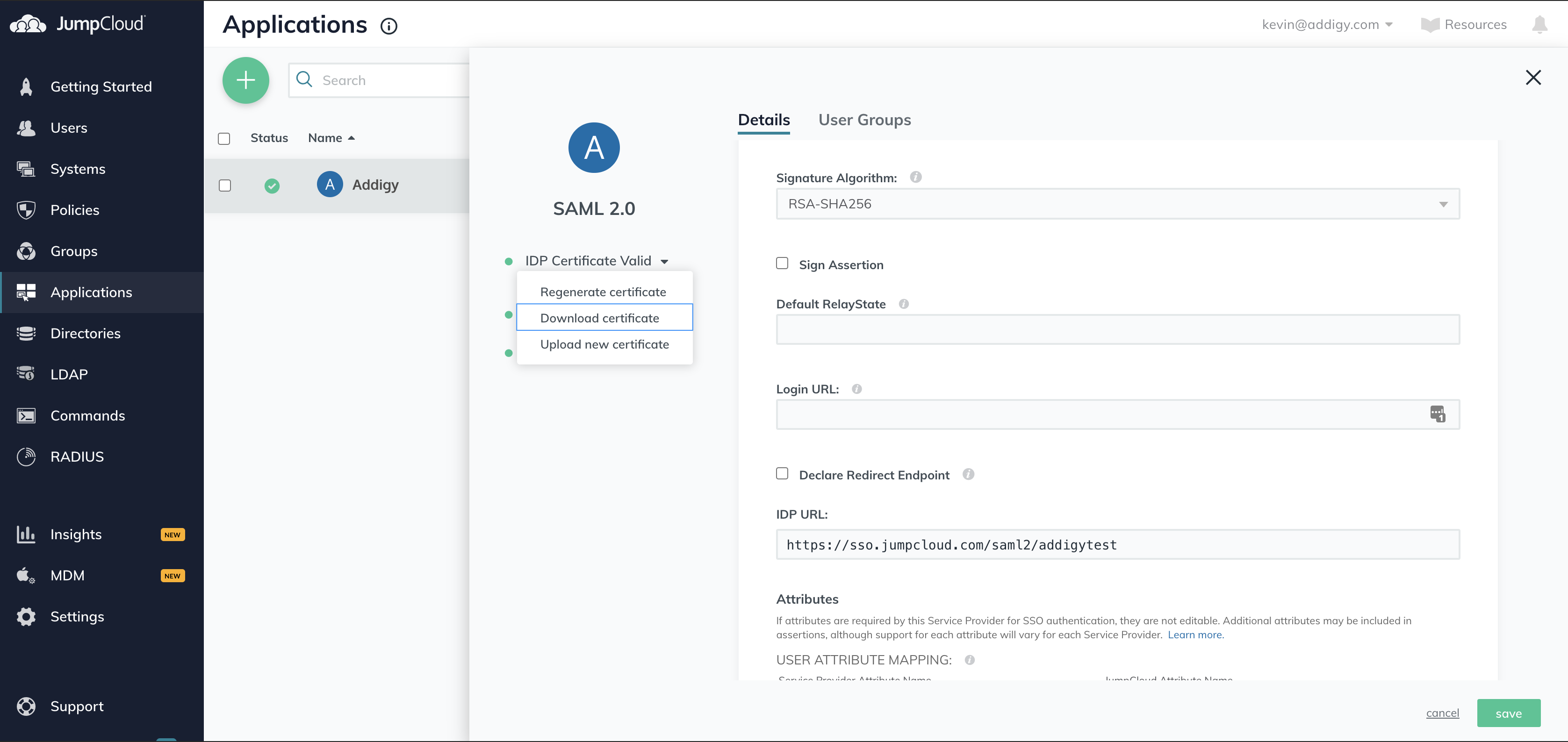Open the Insights chart icon
Screen dimensions: 1568x742
pos(26,535)
